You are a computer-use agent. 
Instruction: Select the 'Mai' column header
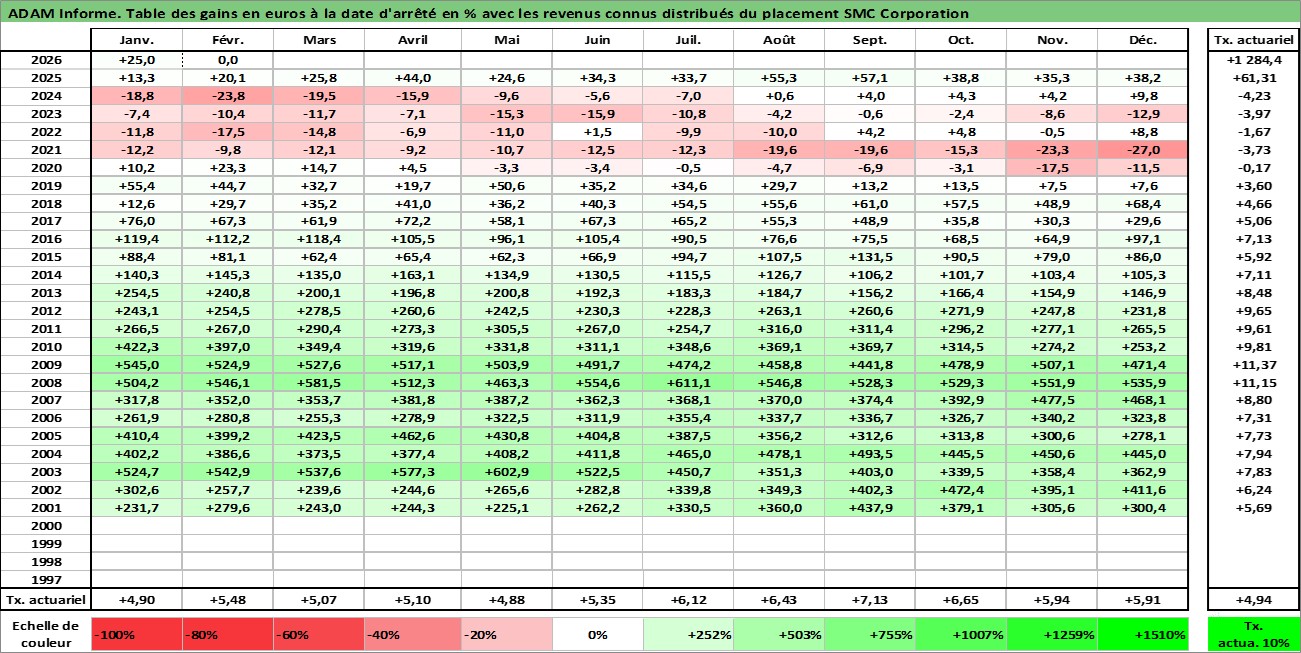click(506, 40)
